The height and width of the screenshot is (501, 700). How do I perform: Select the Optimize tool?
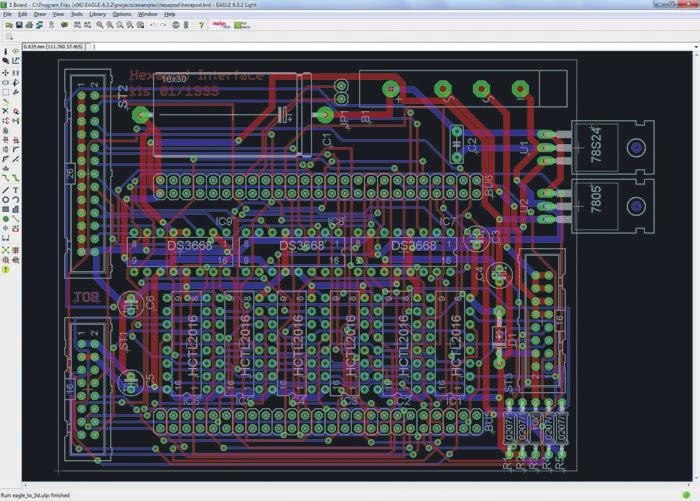point(16,159)
